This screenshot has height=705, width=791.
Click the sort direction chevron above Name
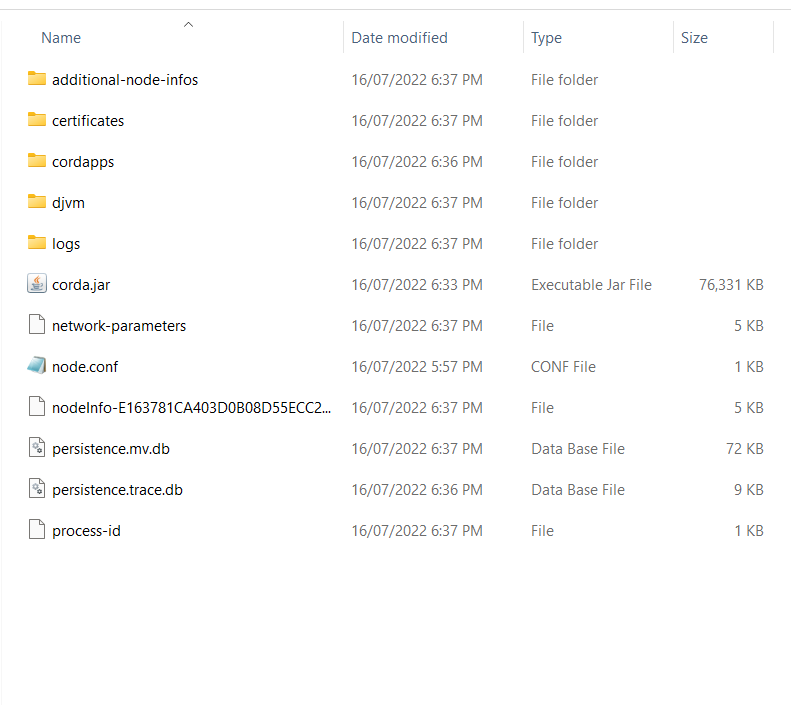pyautogui.click(x=188, y=24)
